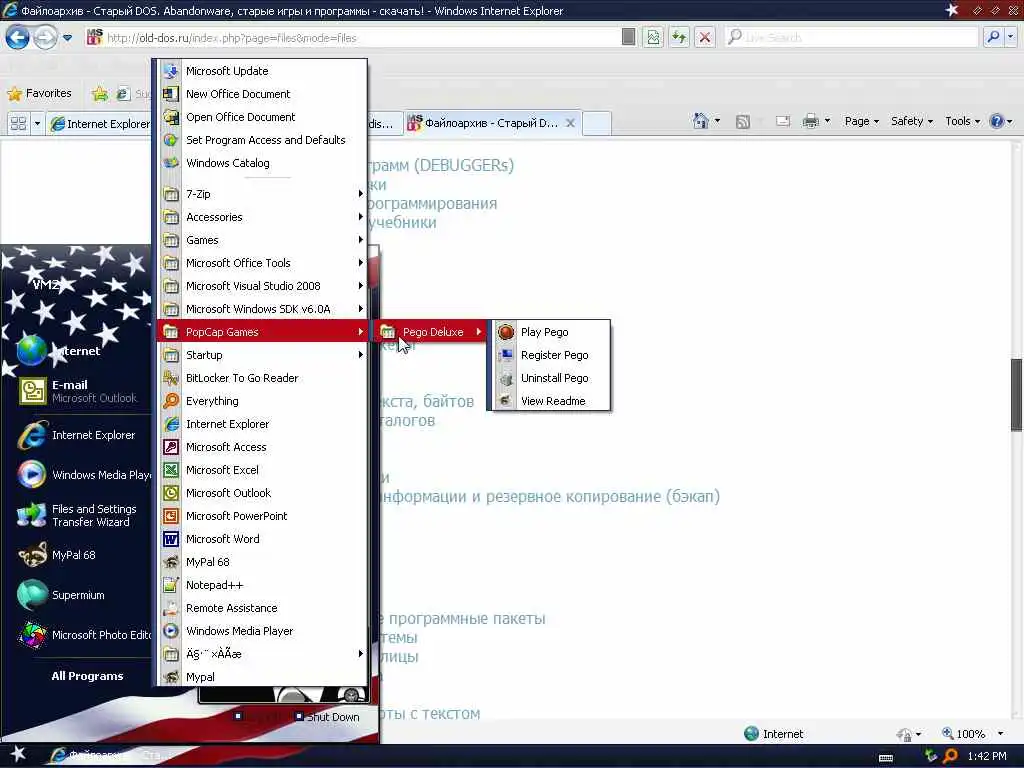
Task: Launch Remote Assistance
Action: pos(263,608)
